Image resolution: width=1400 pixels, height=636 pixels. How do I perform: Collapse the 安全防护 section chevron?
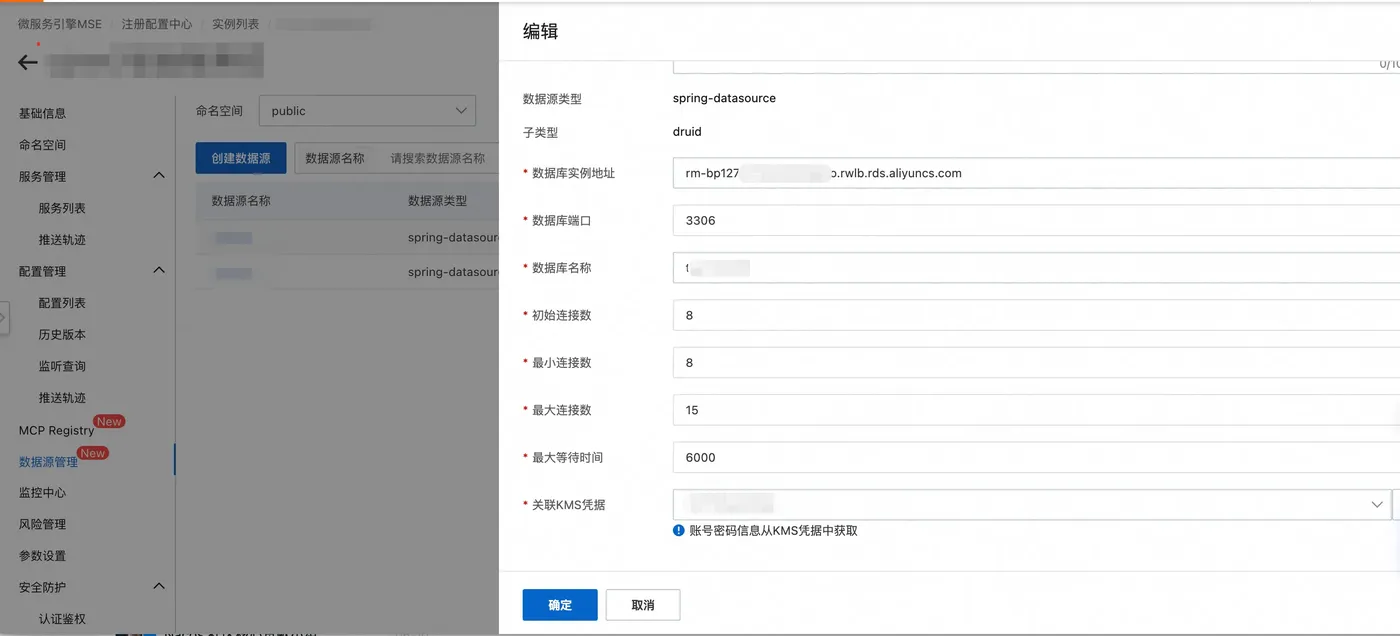pyautogui.click(x=158, y=587)
